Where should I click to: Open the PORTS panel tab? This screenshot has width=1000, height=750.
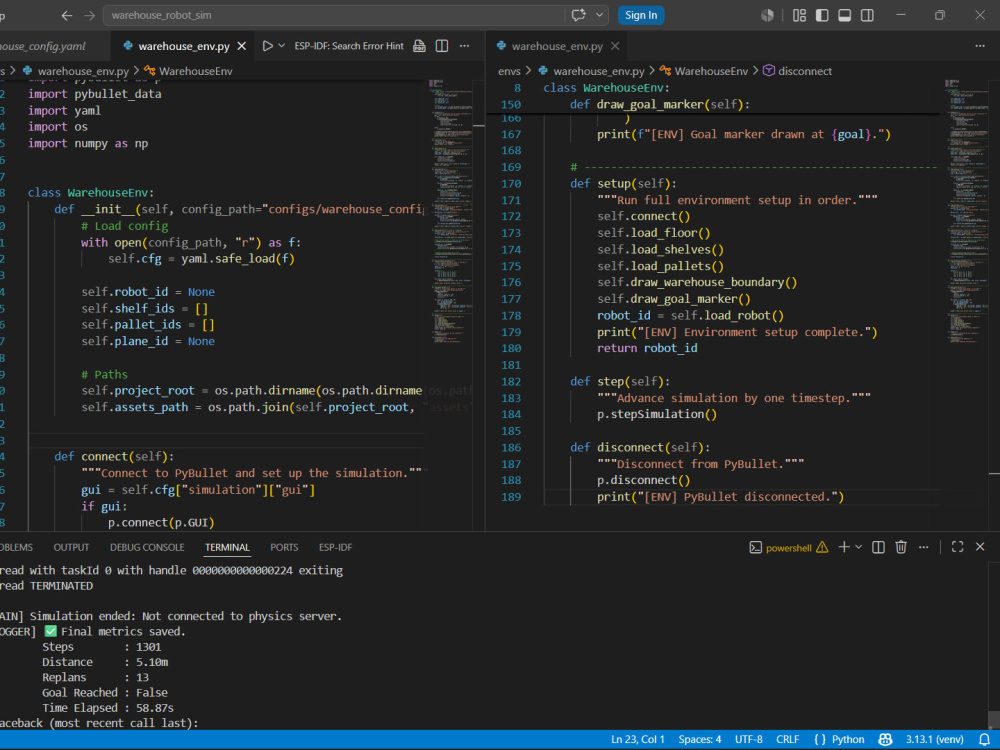[284, 547]
